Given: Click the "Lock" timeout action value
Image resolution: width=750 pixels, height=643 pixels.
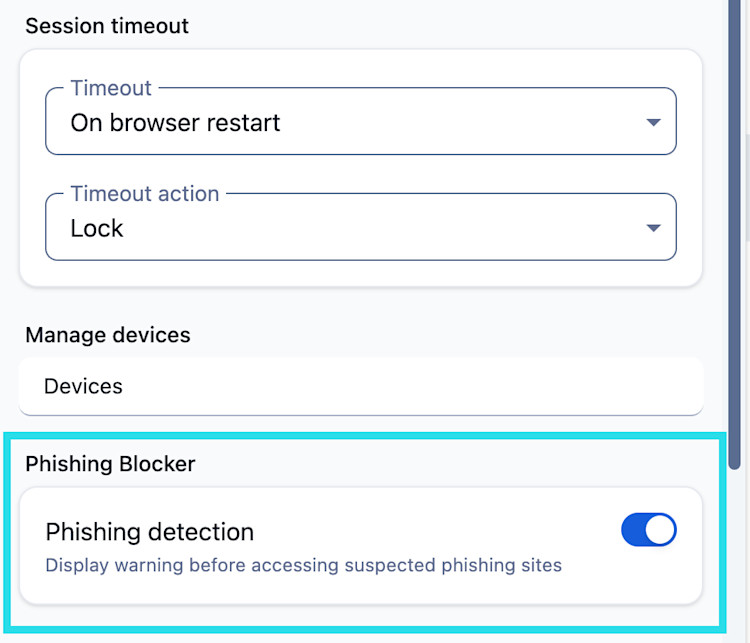Looking at the screenshot, I should click(x=97, y=228).
